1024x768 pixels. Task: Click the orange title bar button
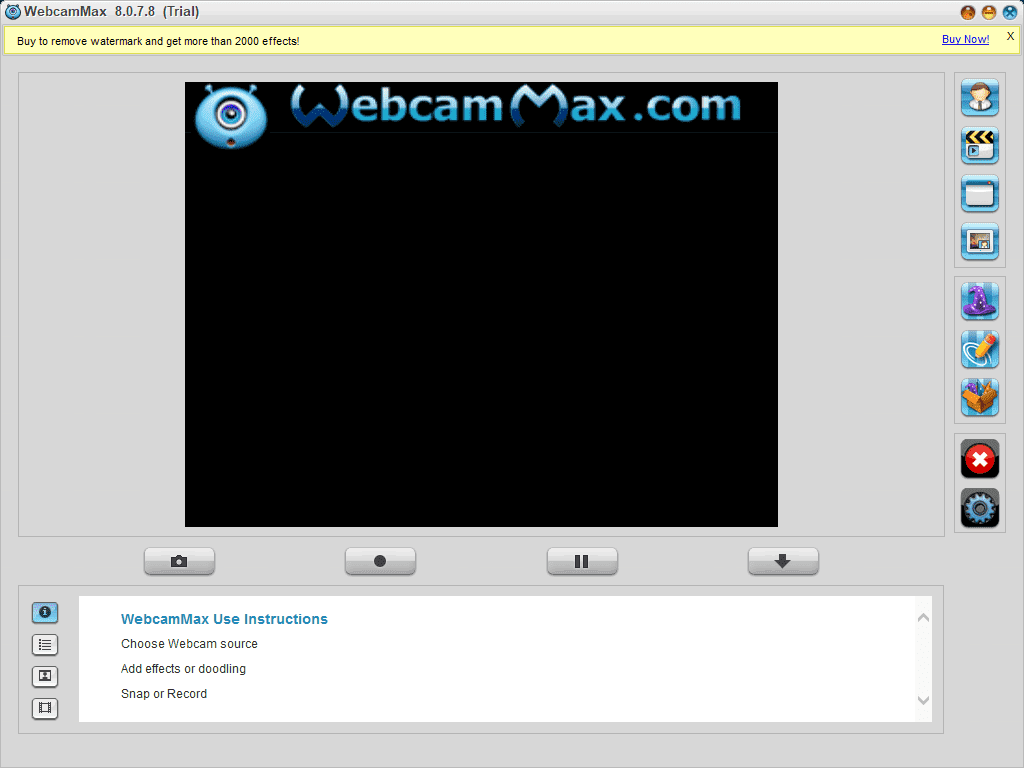[968, 12]
